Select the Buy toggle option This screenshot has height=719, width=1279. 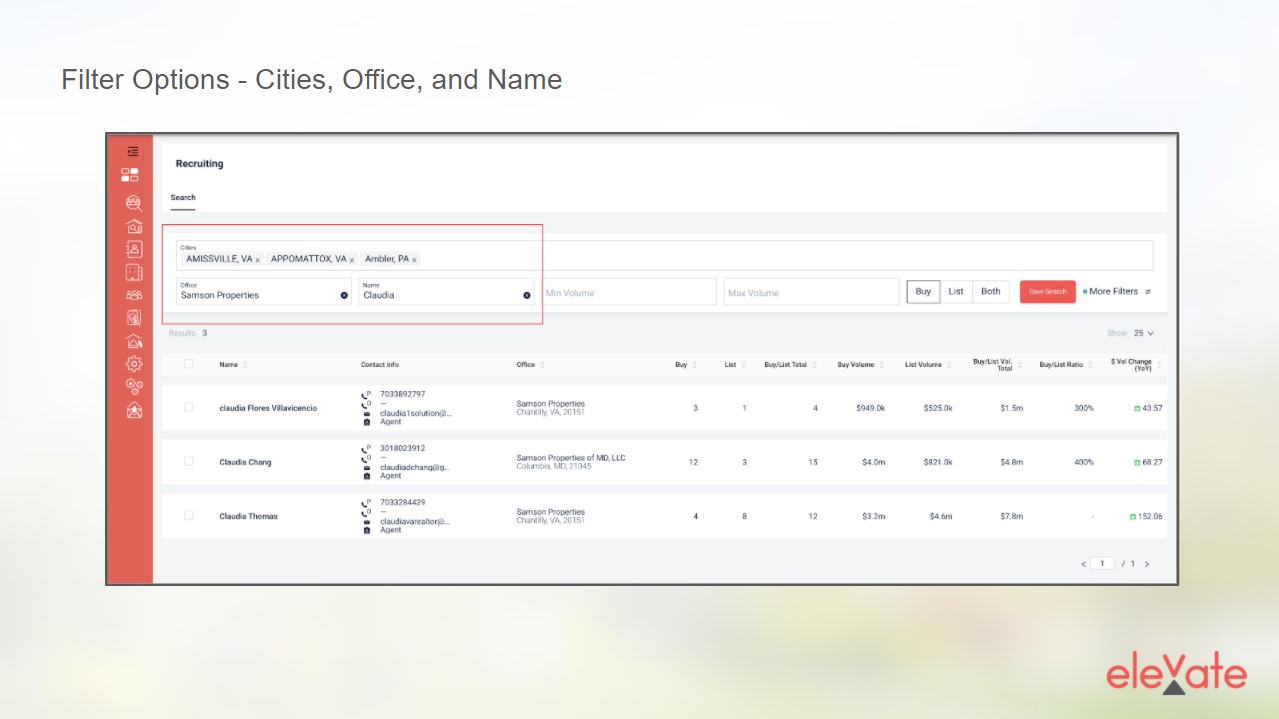[923, 292]
